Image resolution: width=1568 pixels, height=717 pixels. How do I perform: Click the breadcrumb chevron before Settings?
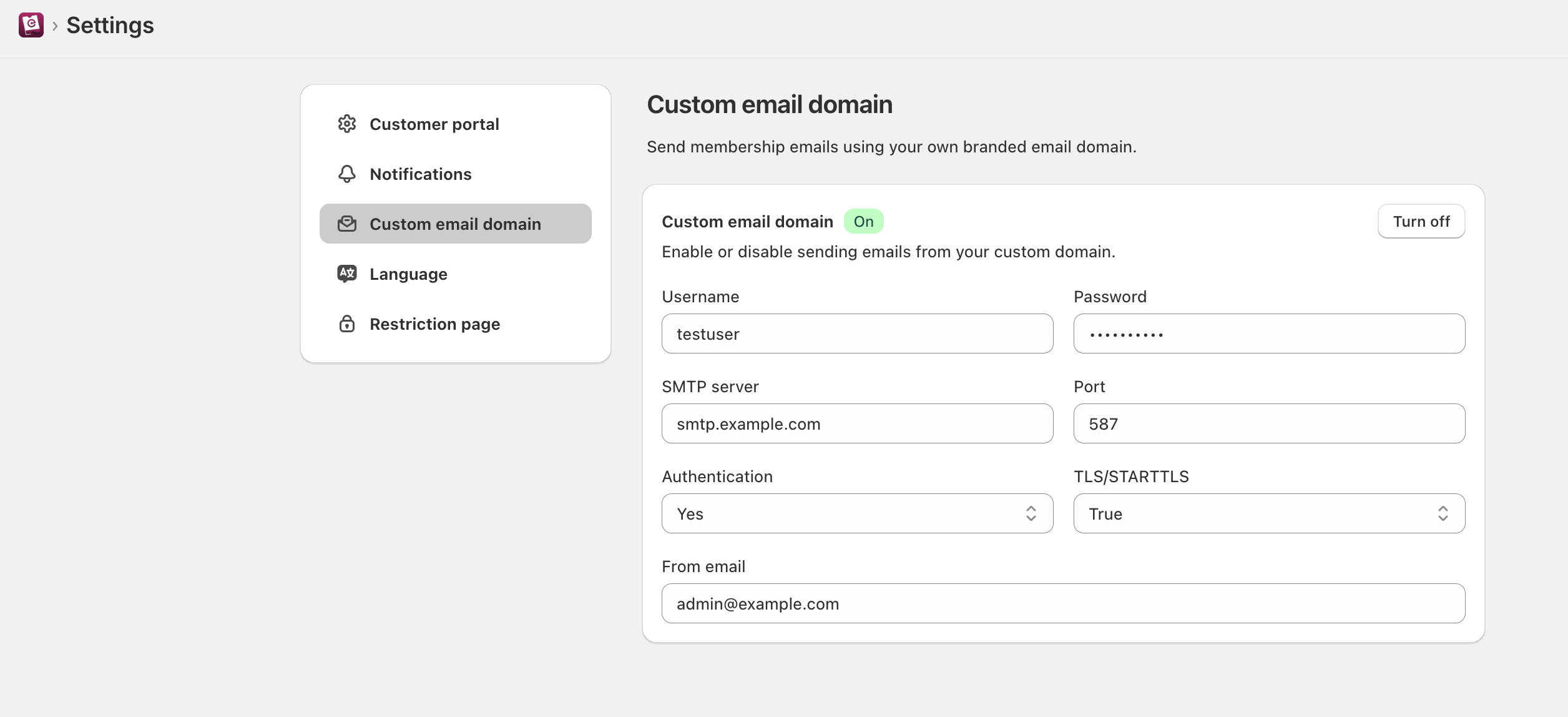55,26
